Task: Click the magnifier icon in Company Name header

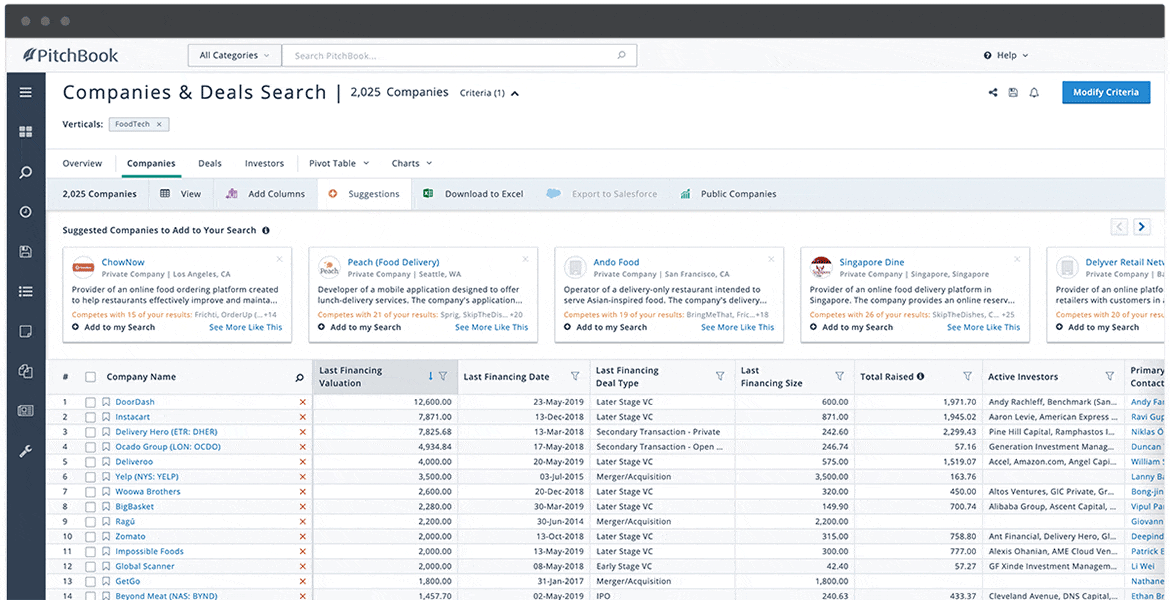Action: (x=299, y=378)
